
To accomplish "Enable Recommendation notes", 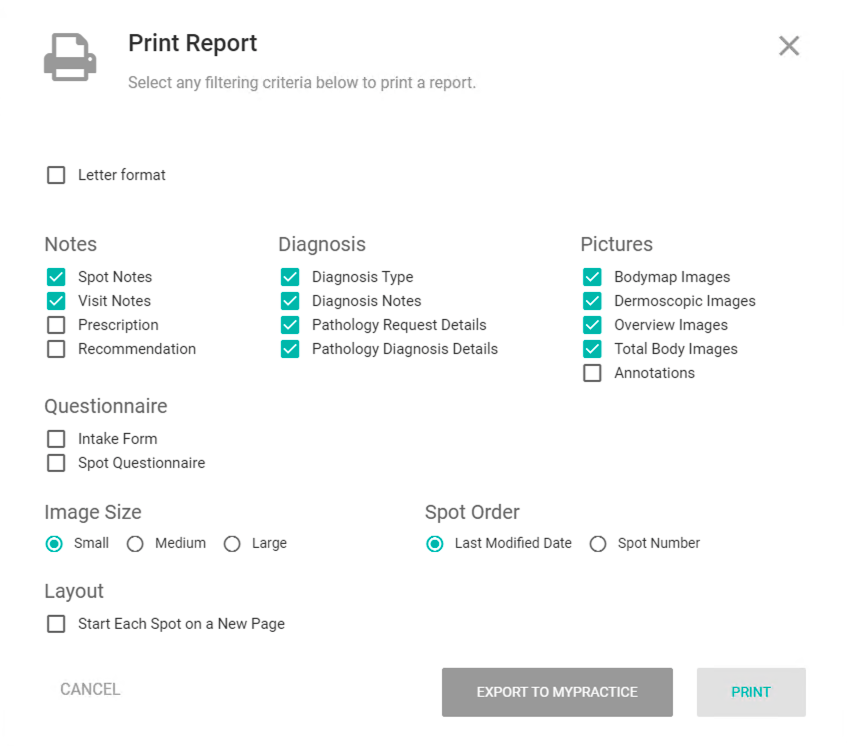I will [56, 349].
